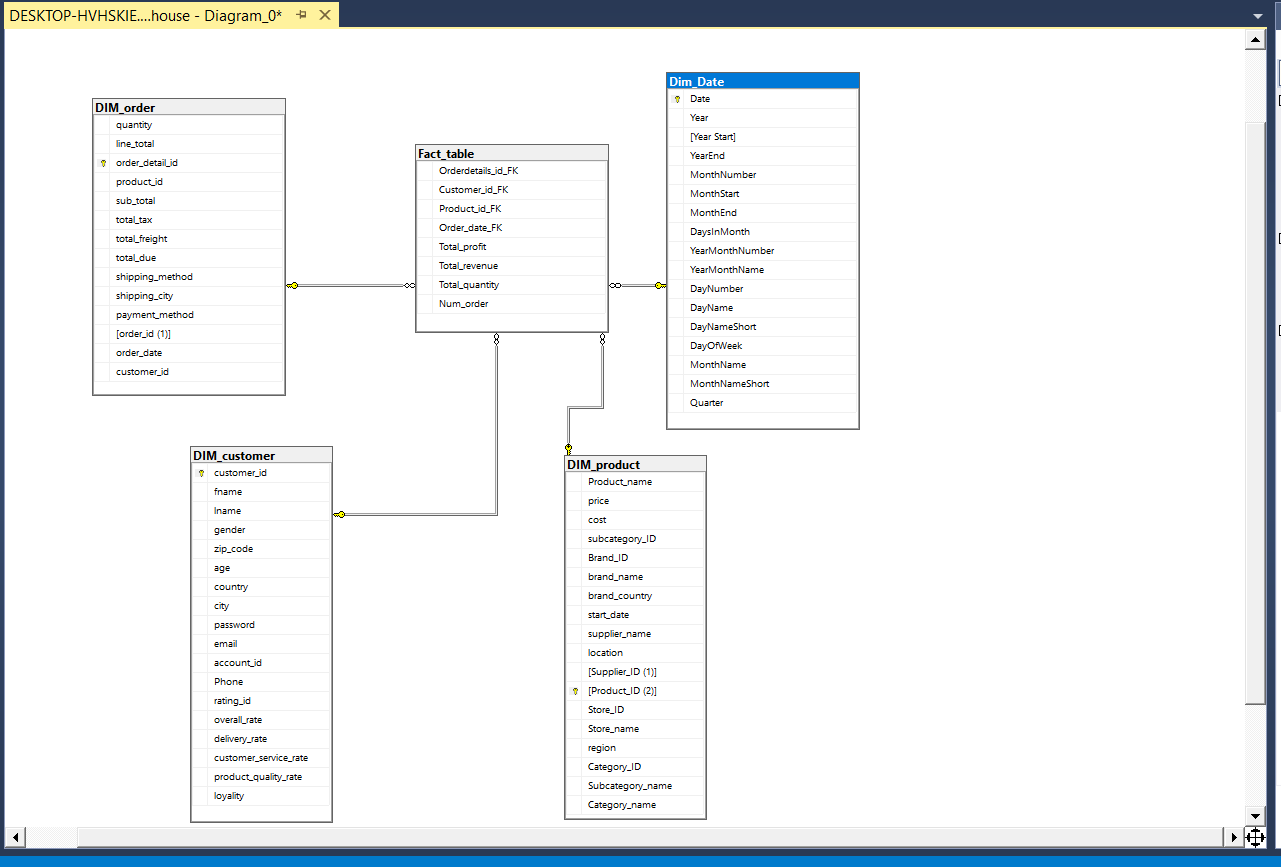Viewport: 1281px width, 867px height.
Task: Click the key endpoint at DIM_customer relationship
Action: tap(340, 515)
